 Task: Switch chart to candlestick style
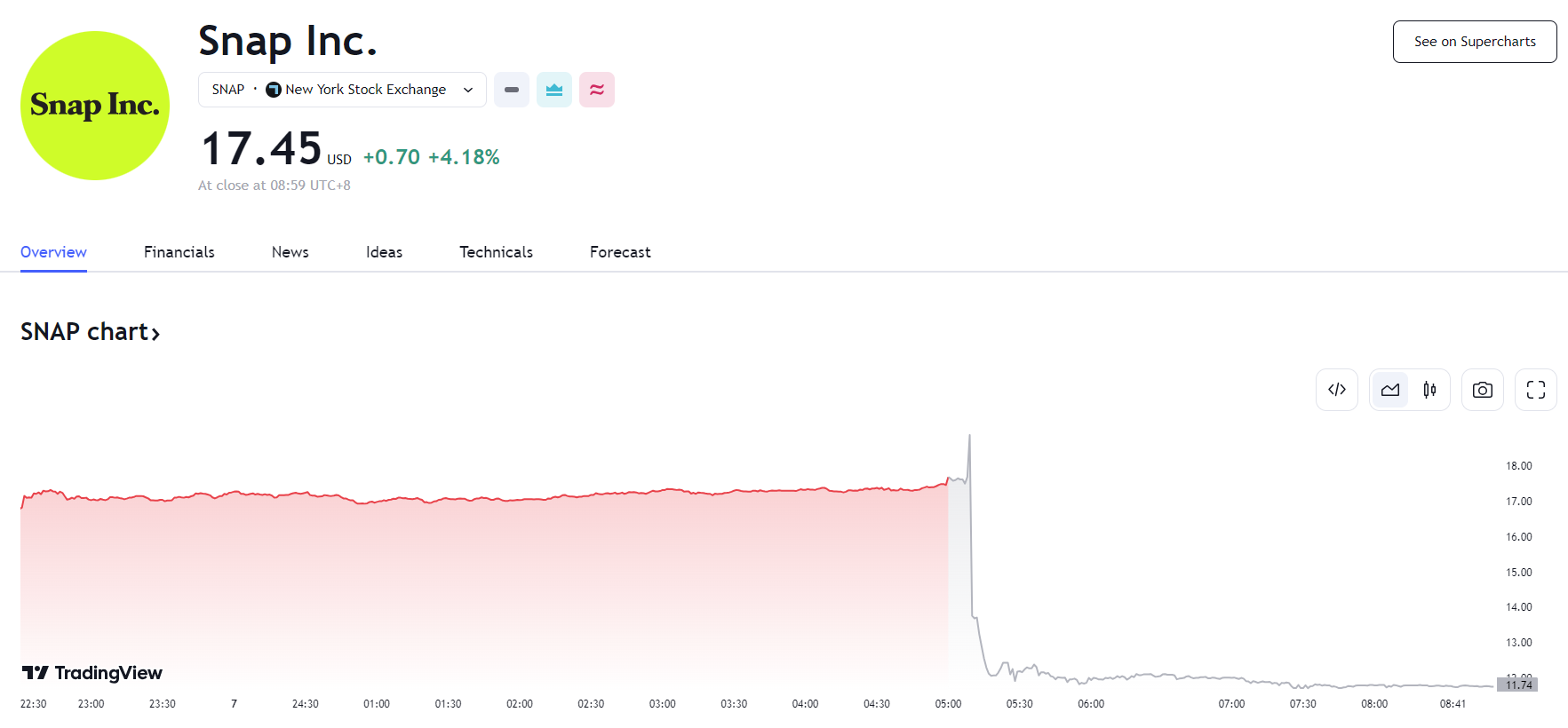click(1429, 390)
